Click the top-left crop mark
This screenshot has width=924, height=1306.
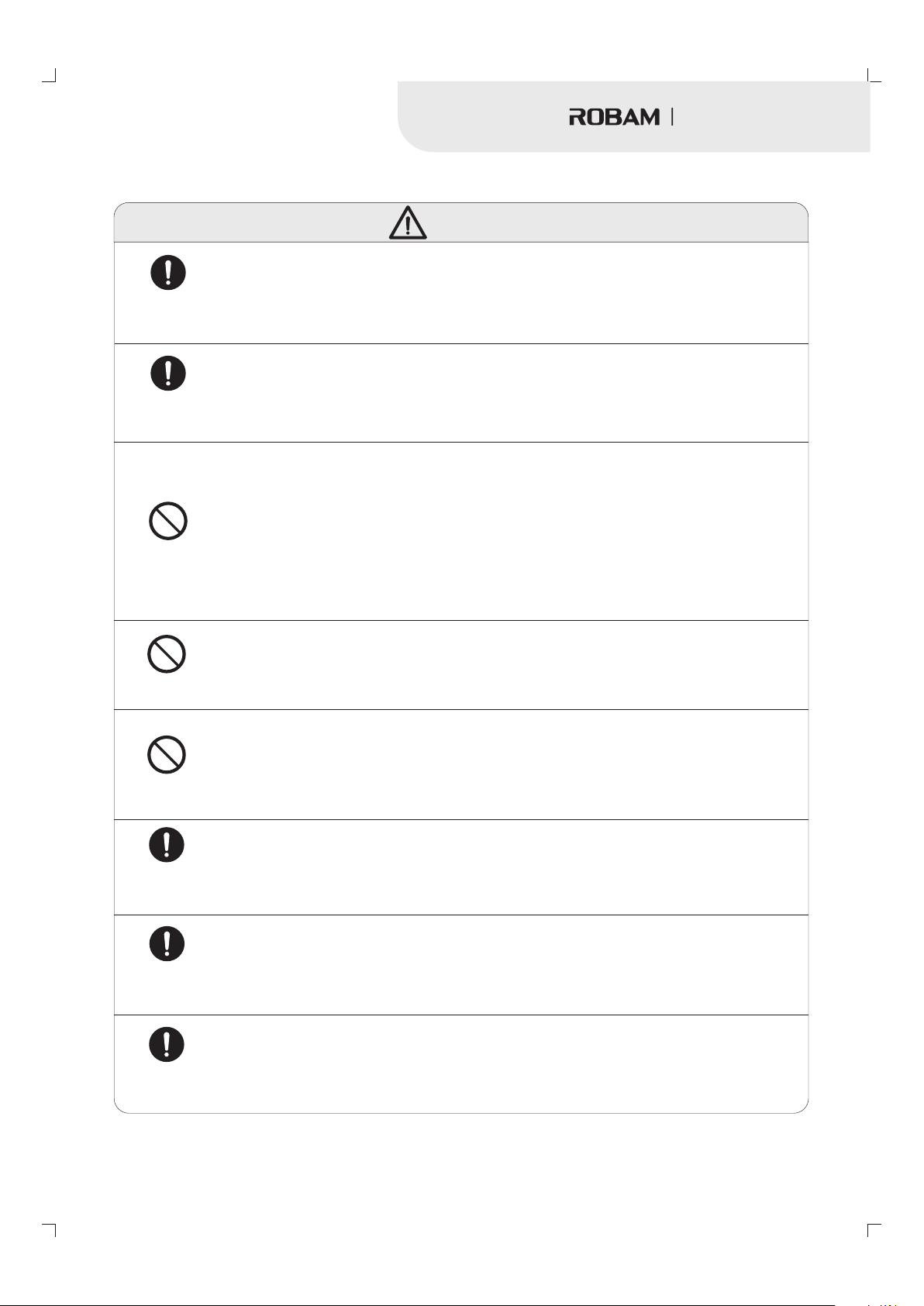click(50, 74)
